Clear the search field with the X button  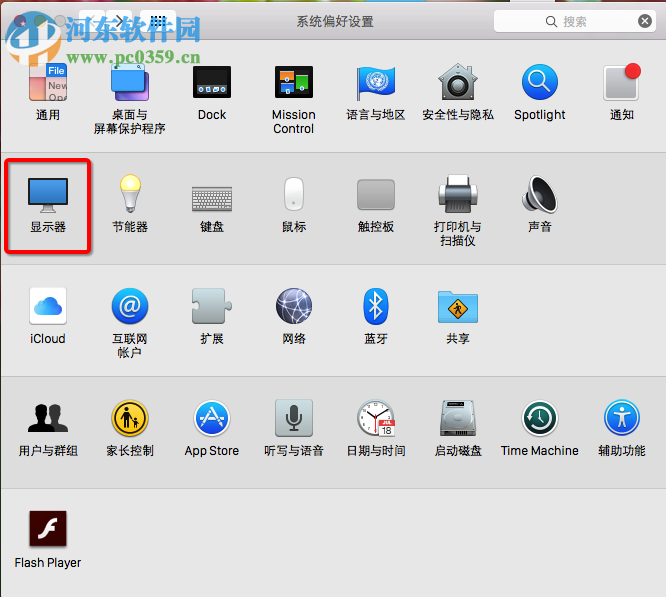coord(645,21)
